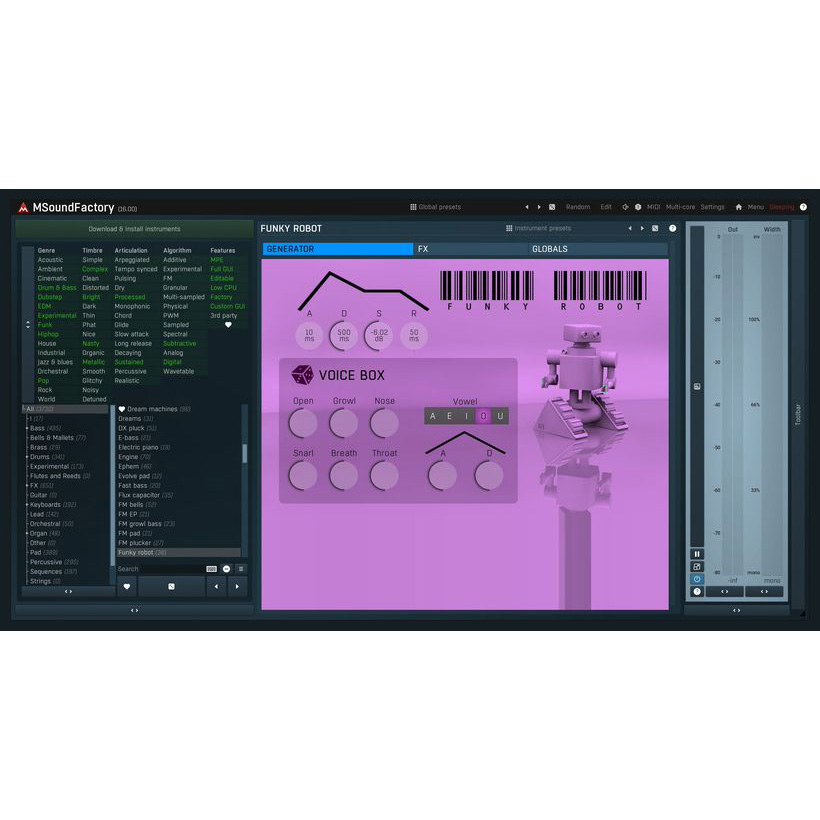Viewport: 820px width, 820px height.
Task: Toggle the Funk genre tag filter
Action: click(45, 325)
